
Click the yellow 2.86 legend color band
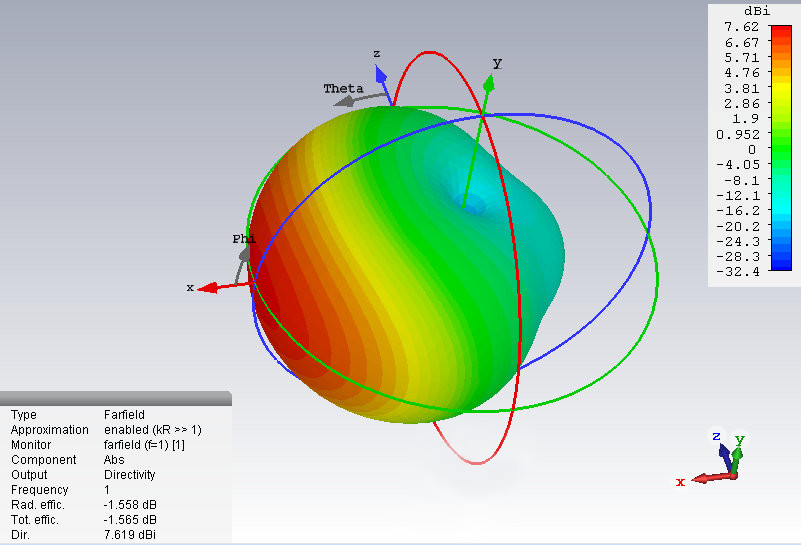coord(780,104)
